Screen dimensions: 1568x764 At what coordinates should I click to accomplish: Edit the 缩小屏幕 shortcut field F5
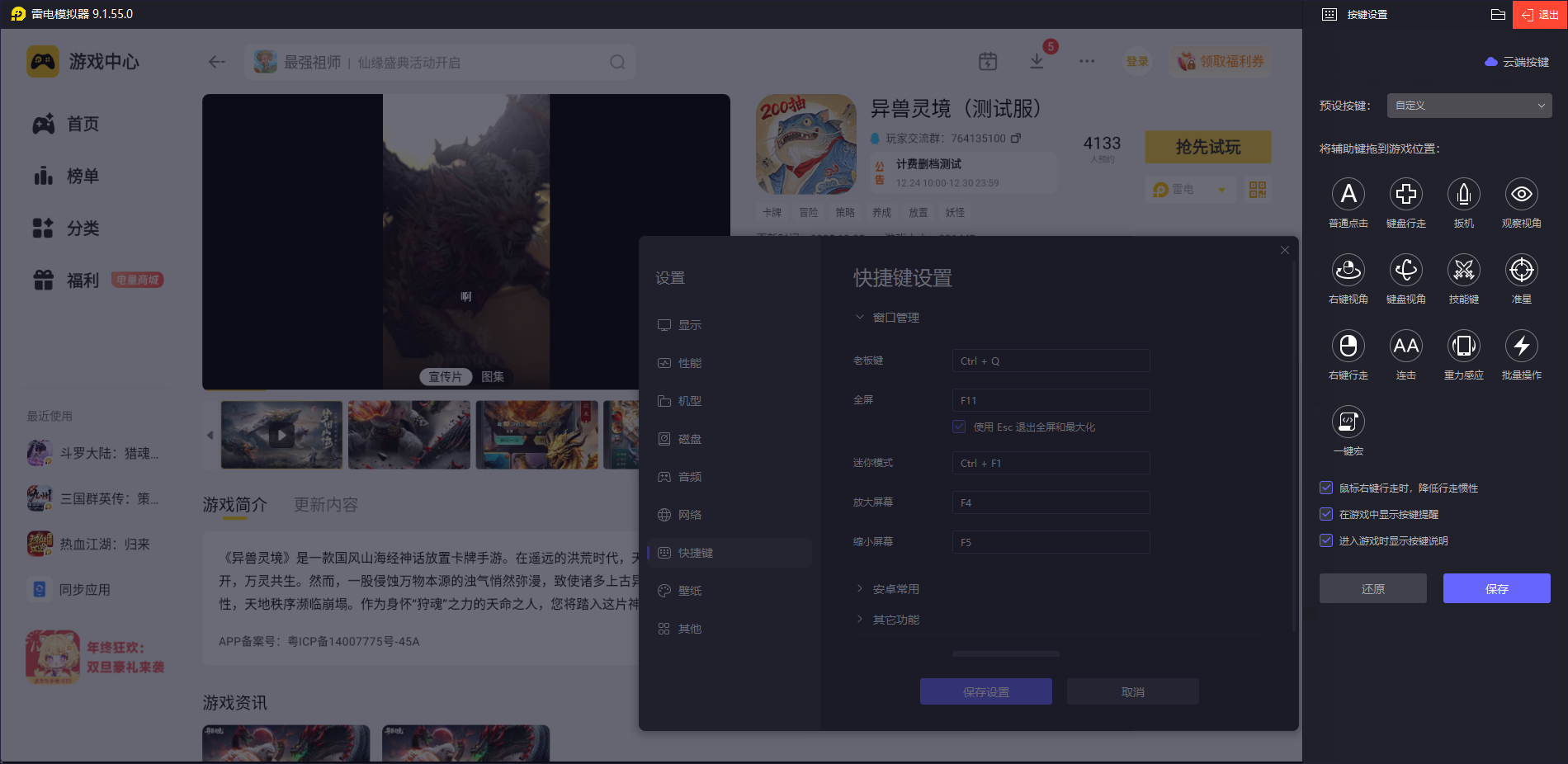tap(1051, 542)
